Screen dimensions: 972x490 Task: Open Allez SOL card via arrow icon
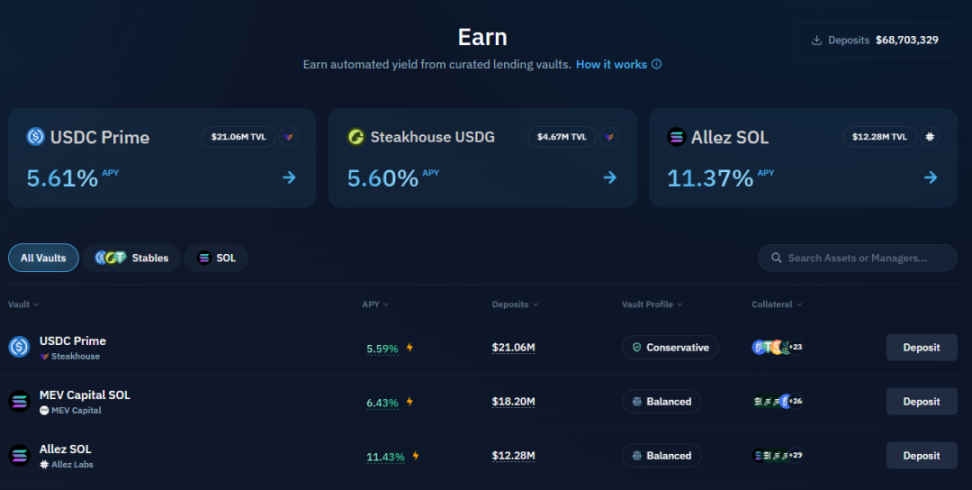click(x=930, y=178)
